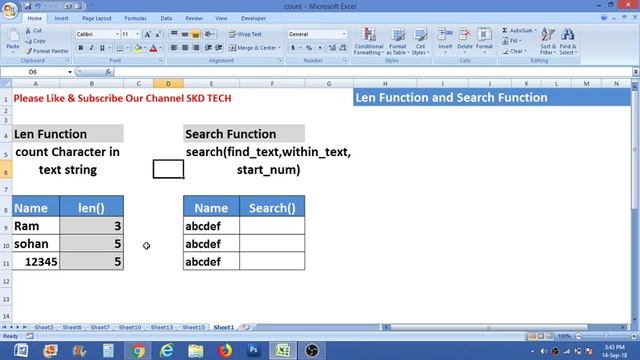The height and width of the screenshot is (360, 640).
Task: Open the Formulas ribbon tab
Action: pyautogui.click(x=136, y=18)
